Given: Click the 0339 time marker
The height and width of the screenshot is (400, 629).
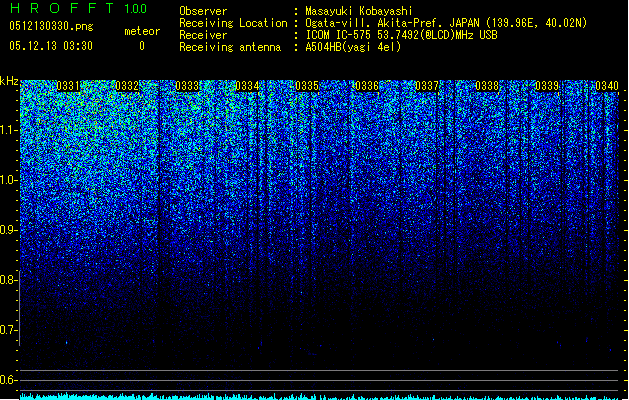Looking at the screenshot, I should point(547,86).
